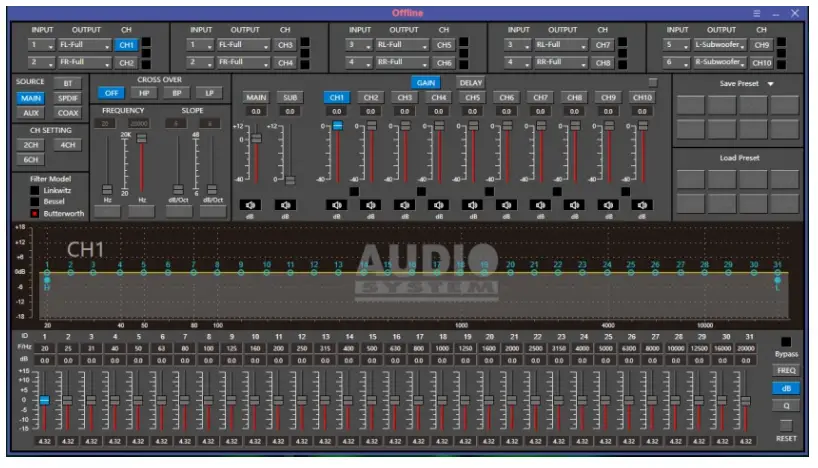Screen dimensions: 818x468
Task: Mute CH10 using its speaker icon
Action: coord(642,205)
